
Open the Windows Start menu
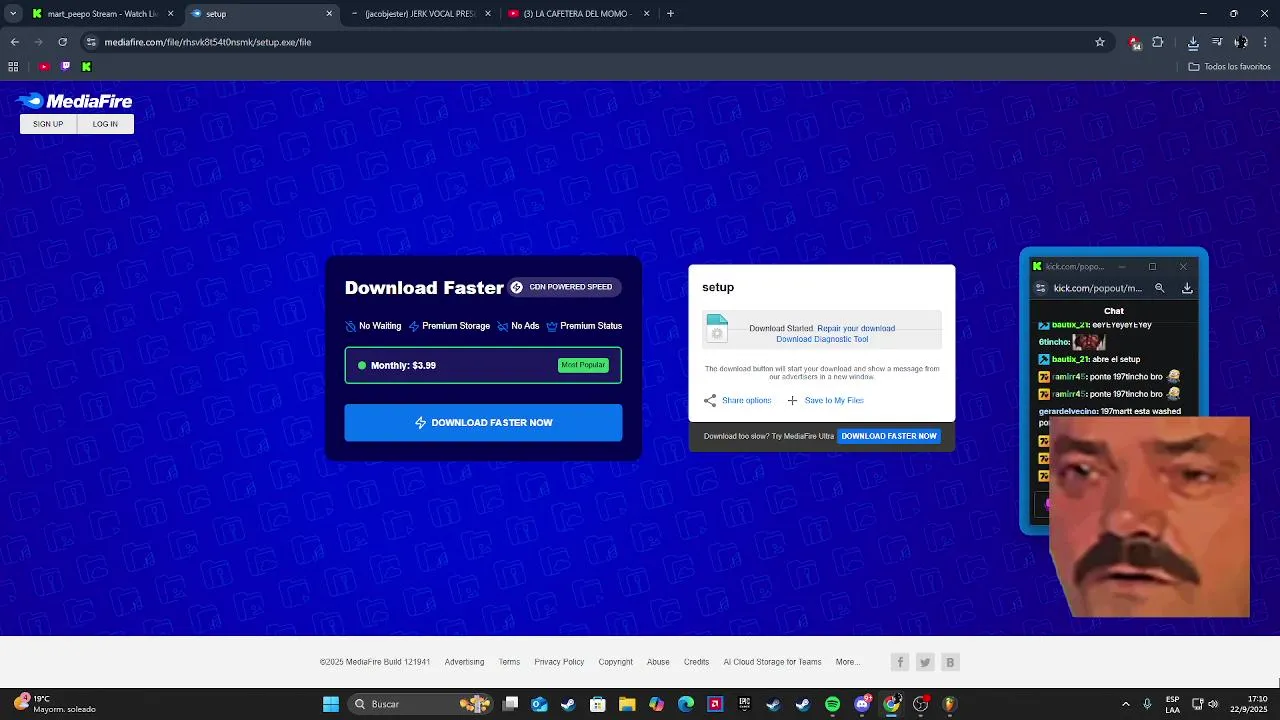click(x=331, y=704)
